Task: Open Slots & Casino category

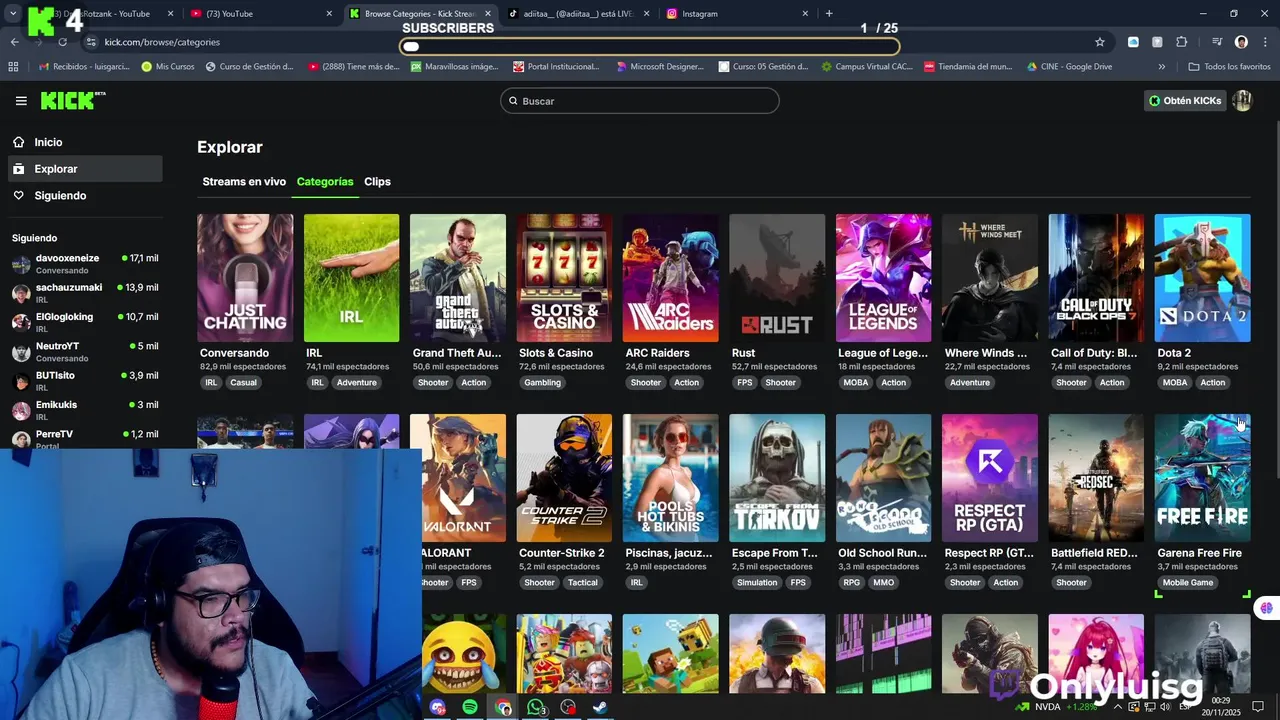Action: click(564, 278)
